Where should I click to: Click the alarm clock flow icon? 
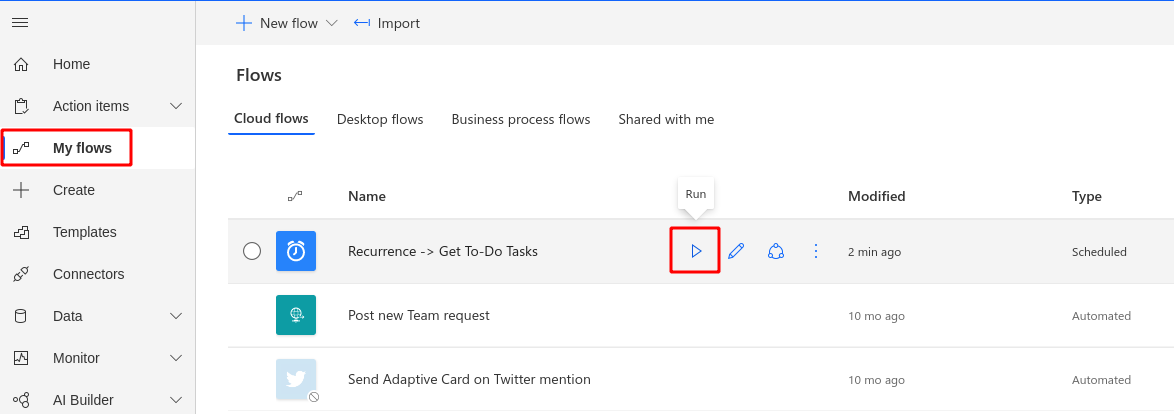point(296,251)
